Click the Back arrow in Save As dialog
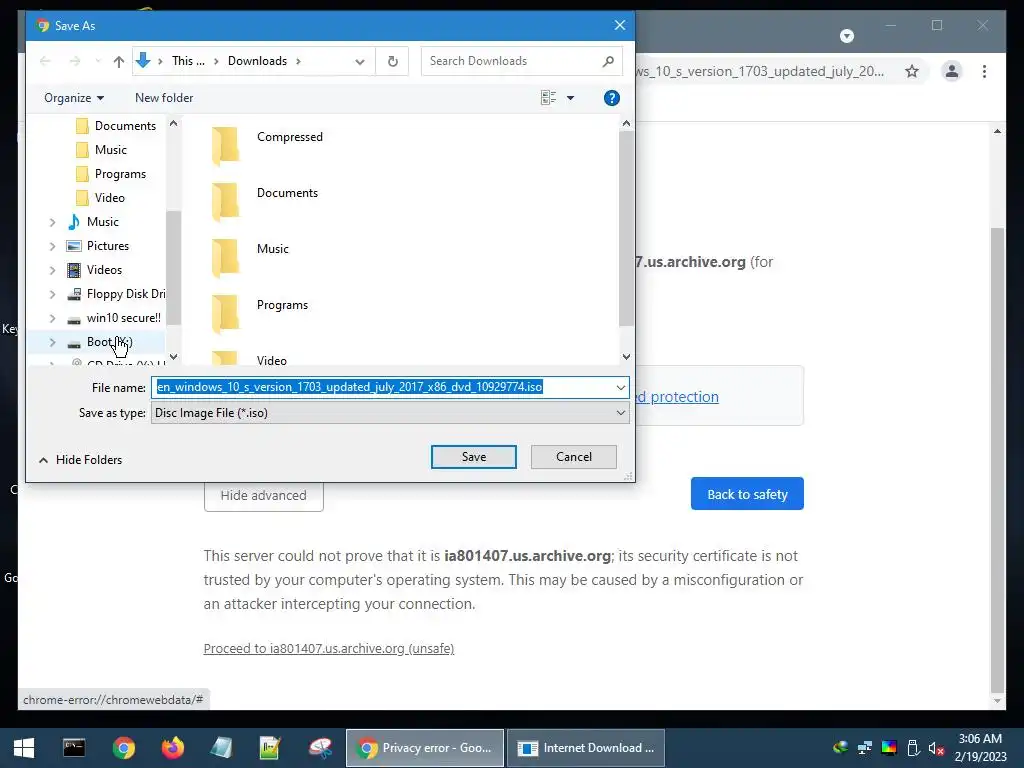The width and height of the screenshot is (1024, 768). click(45, 61)
